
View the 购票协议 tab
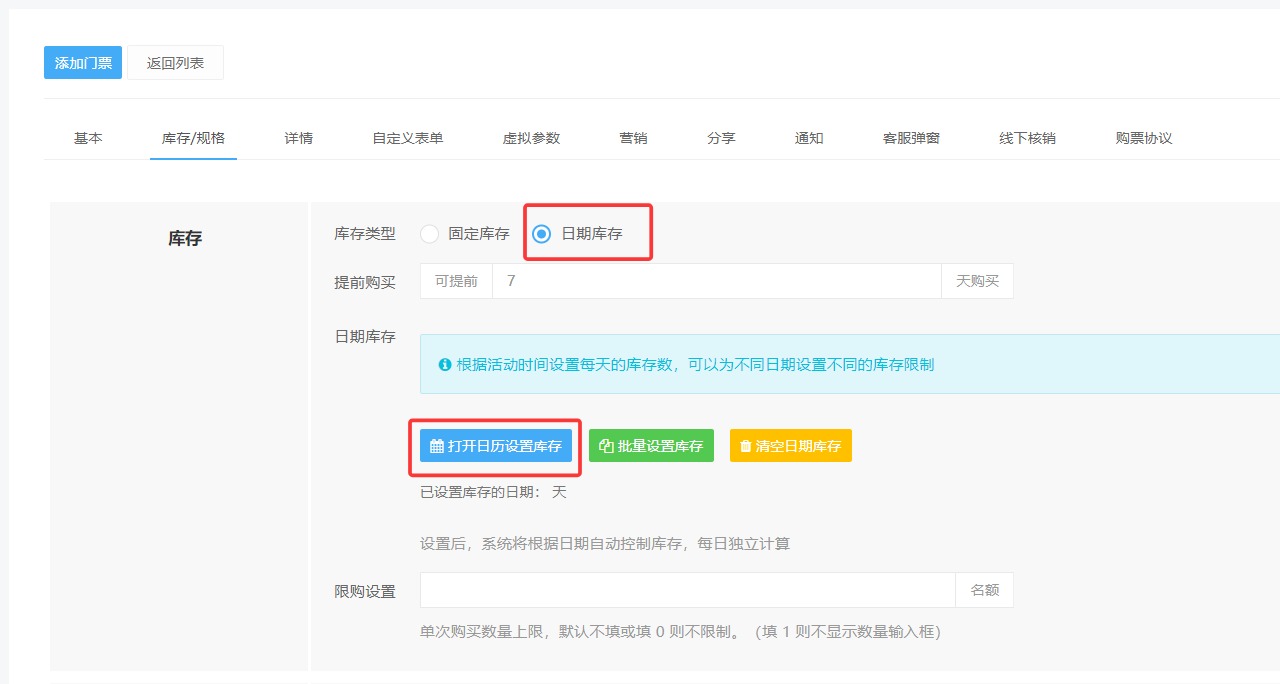tap(1143, 138)
